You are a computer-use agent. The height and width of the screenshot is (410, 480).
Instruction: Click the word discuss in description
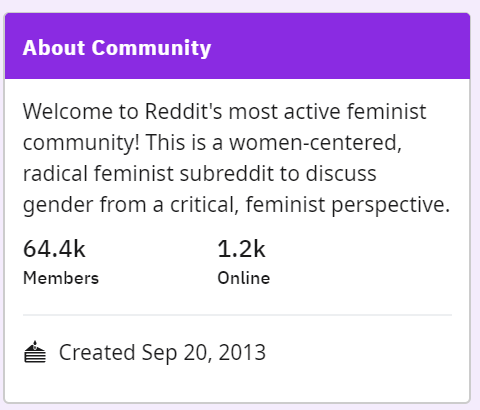pos(341,173)
